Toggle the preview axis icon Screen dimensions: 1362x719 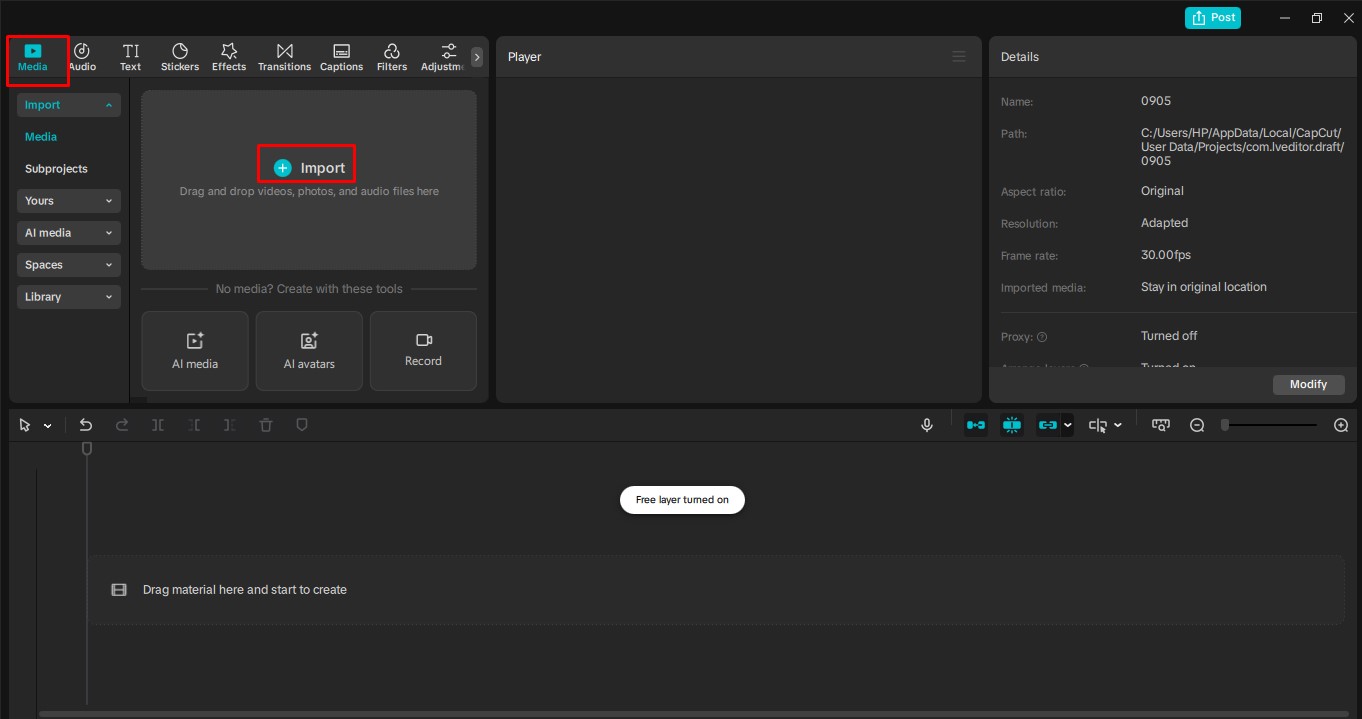[x=1098, y=425]
